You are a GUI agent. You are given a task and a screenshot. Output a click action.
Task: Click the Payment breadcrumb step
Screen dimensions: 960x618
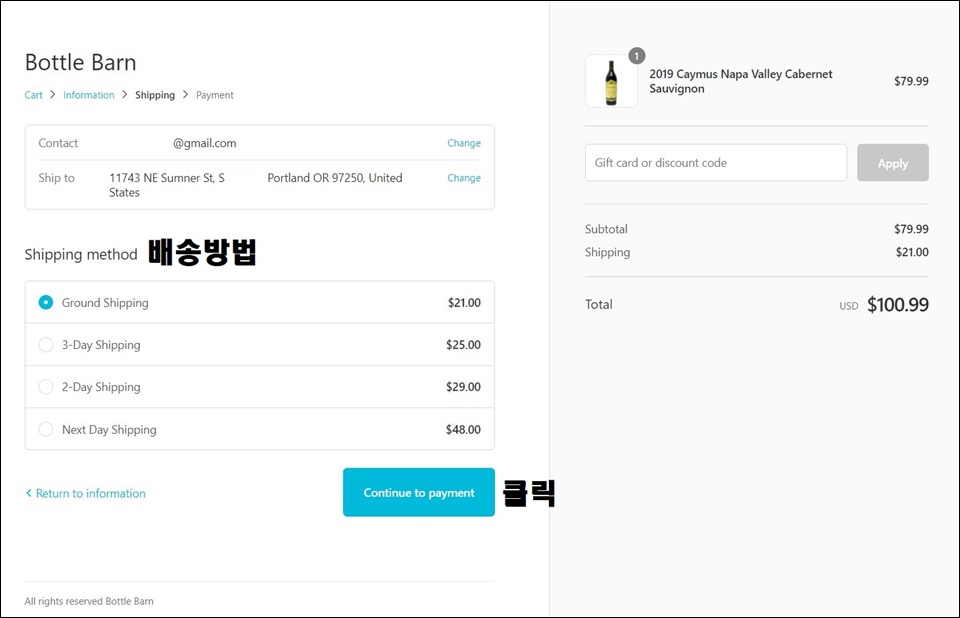point(215,95)
